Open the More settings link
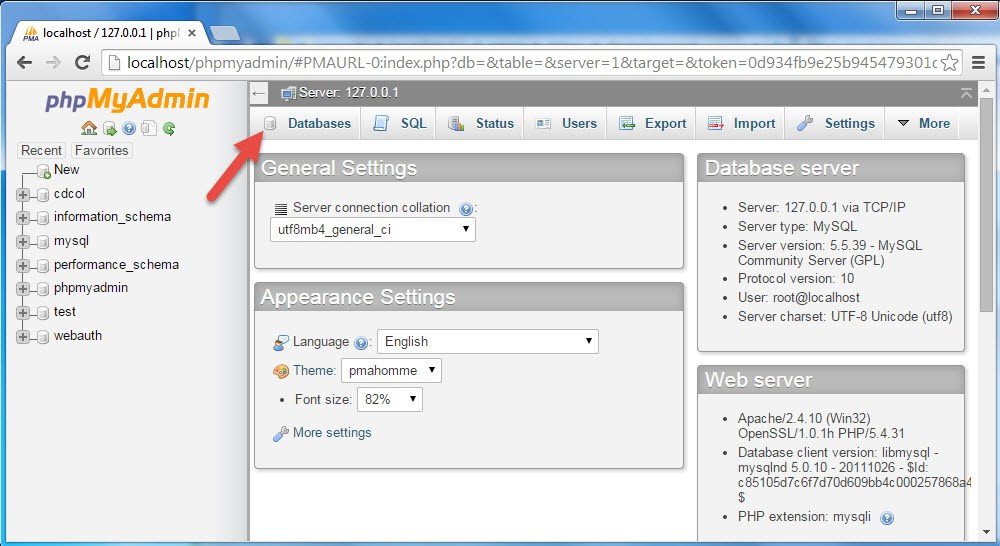The image size is (1000, 546). pyautogui.click(x=331, y=433)
